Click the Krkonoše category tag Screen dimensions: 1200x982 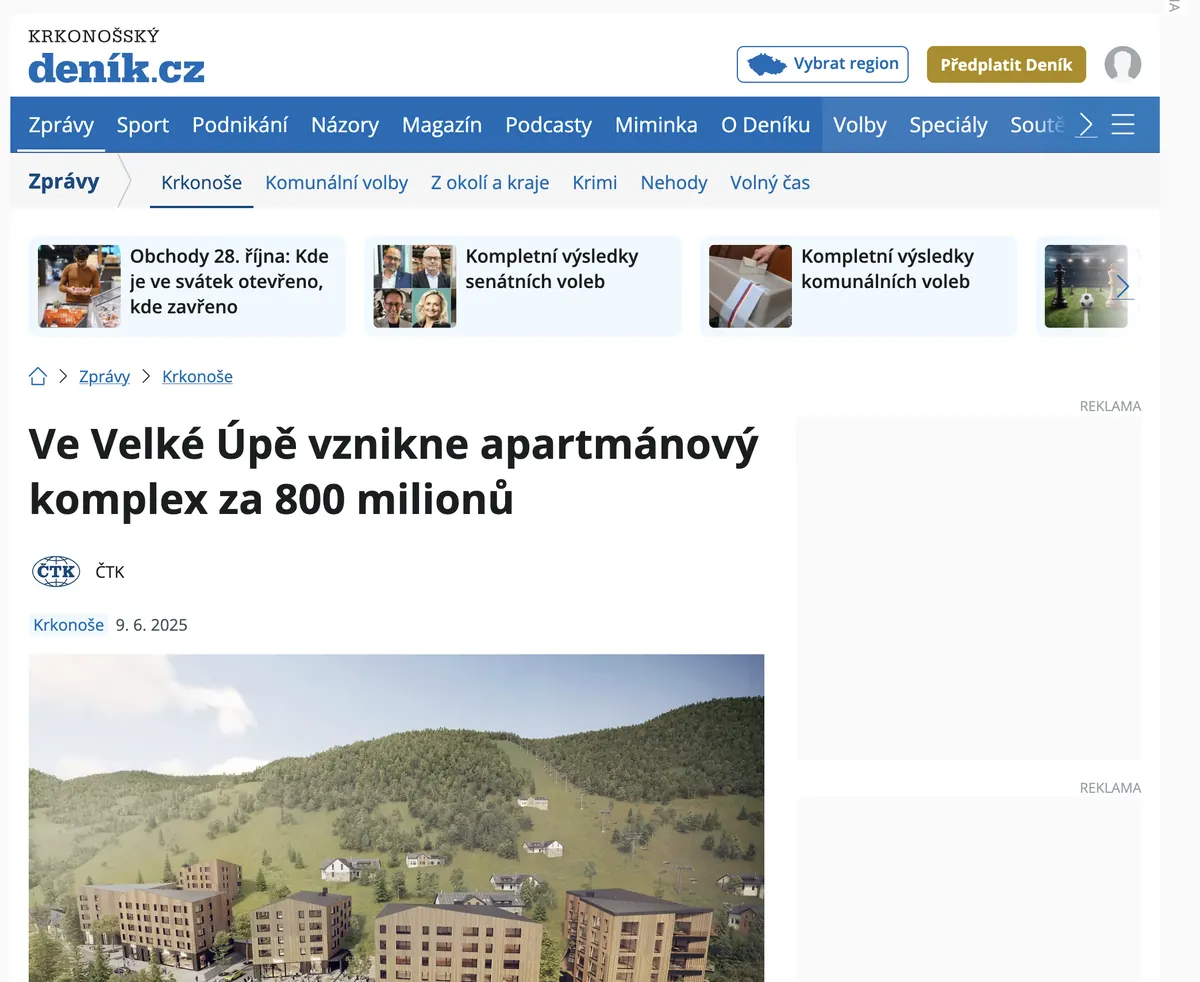click(68, 625)
